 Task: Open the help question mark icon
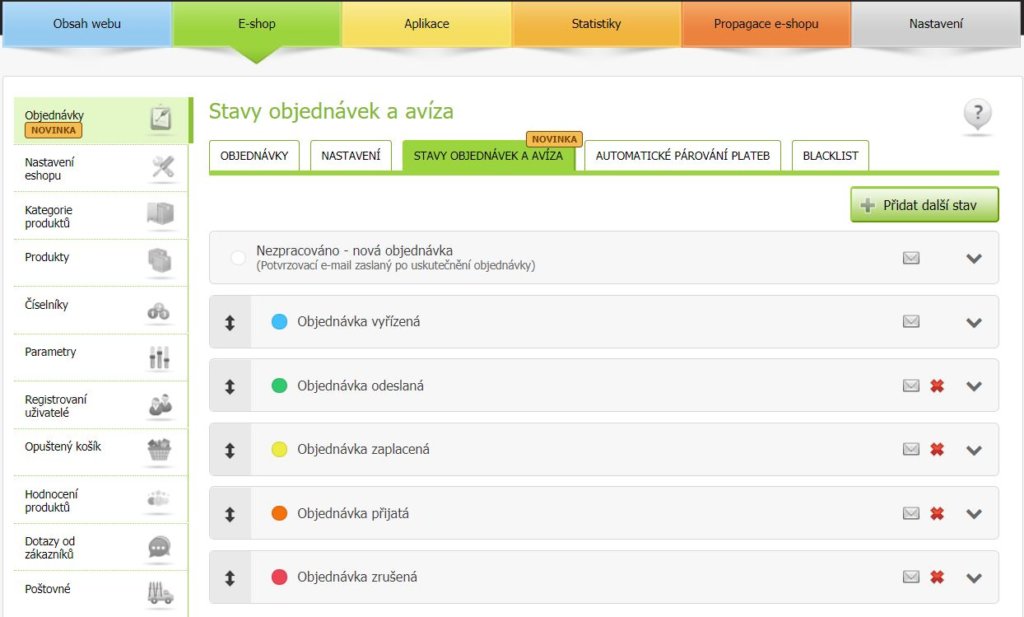(977, 114)
